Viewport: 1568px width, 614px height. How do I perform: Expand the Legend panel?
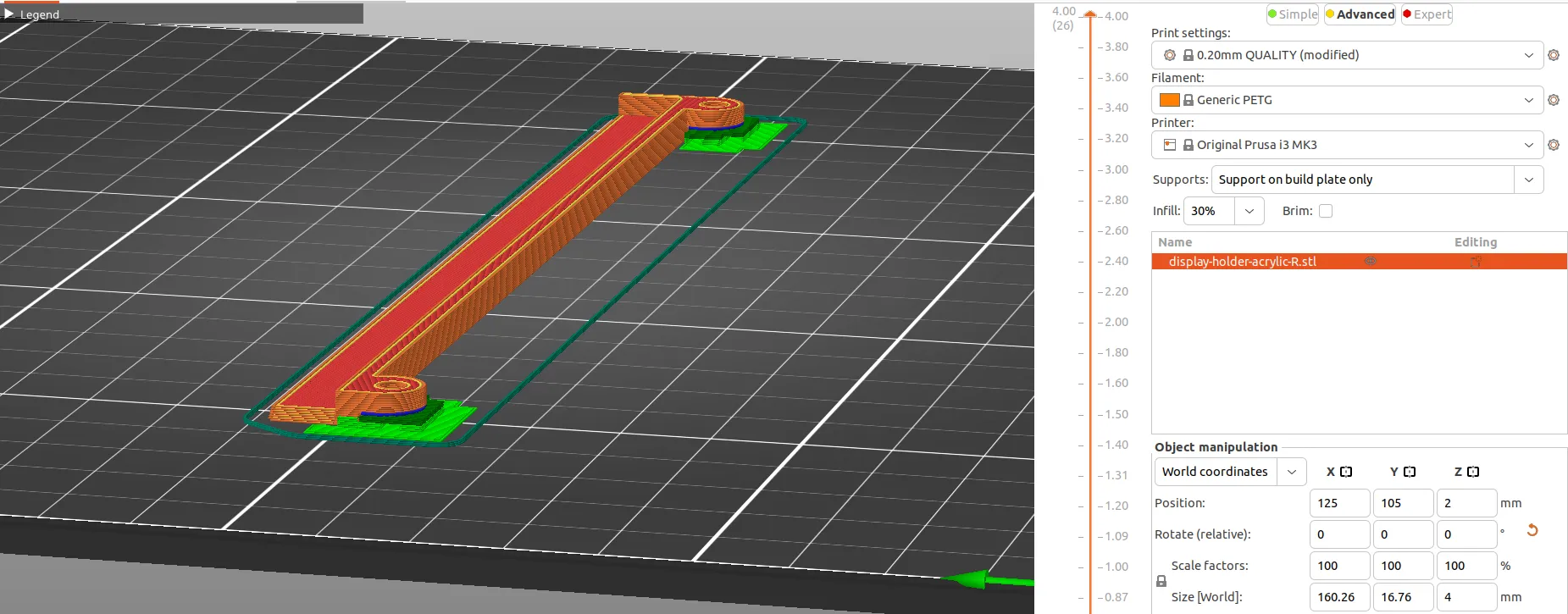tap(9, 14)
